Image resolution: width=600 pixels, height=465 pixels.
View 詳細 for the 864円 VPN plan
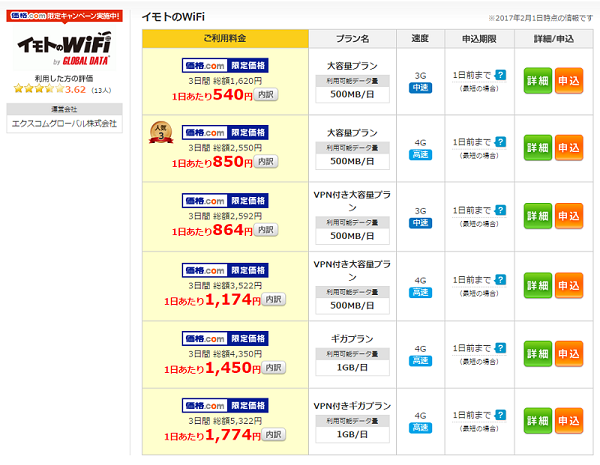pyautogui.click(x=538, y=216)
